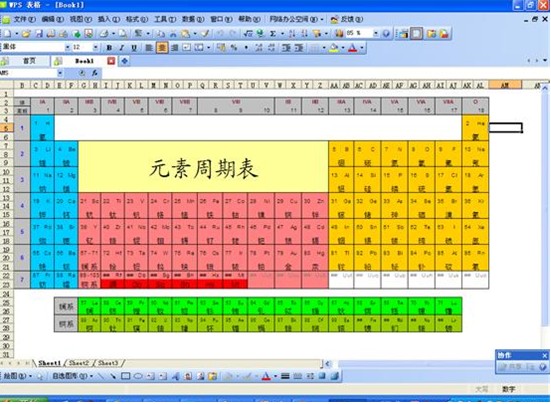
Task: Click the Line Style icon in drawing toolbar
Action: coord(285,377)
